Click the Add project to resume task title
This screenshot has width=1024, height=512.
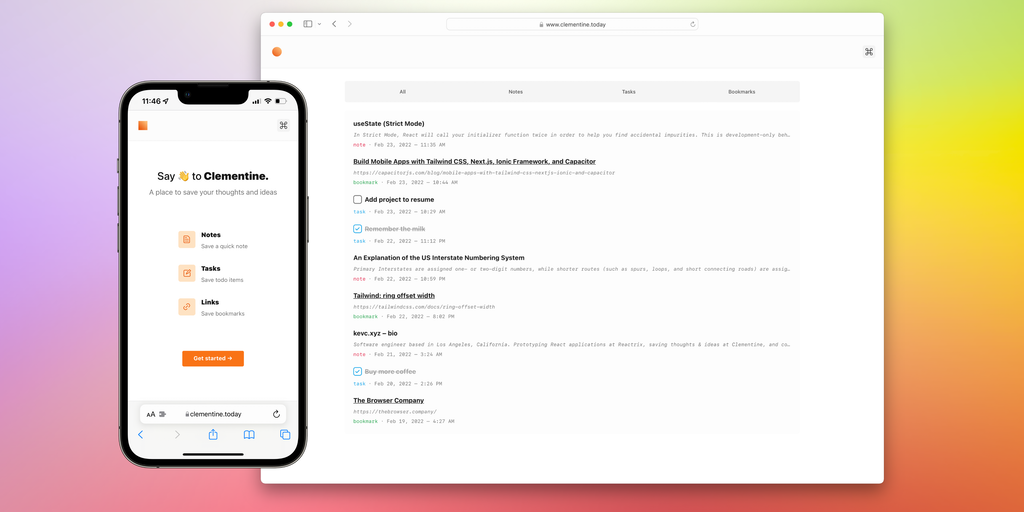point(399,199)
